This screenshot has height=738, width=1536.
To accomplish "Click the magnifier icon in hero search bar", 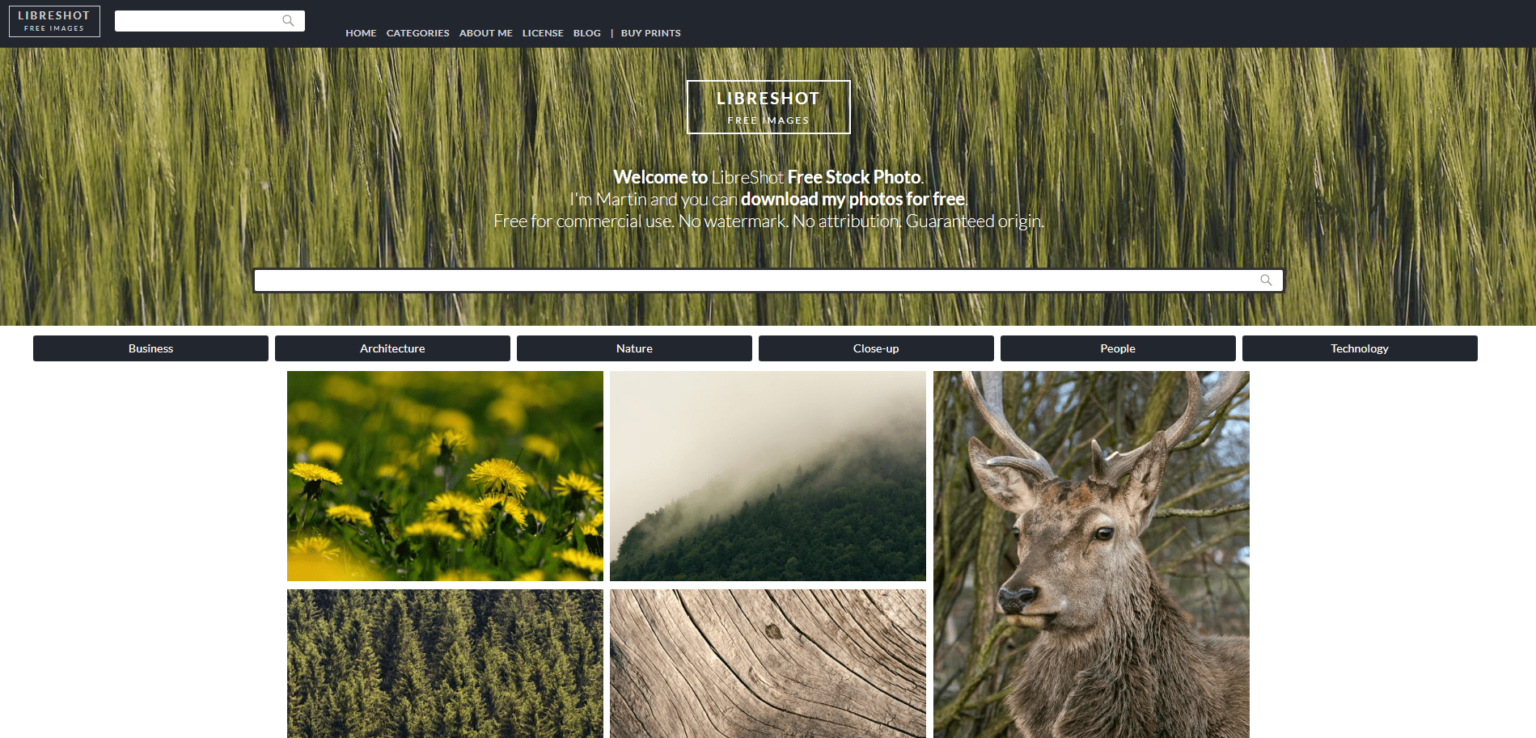I will (x=1265, y=280).
